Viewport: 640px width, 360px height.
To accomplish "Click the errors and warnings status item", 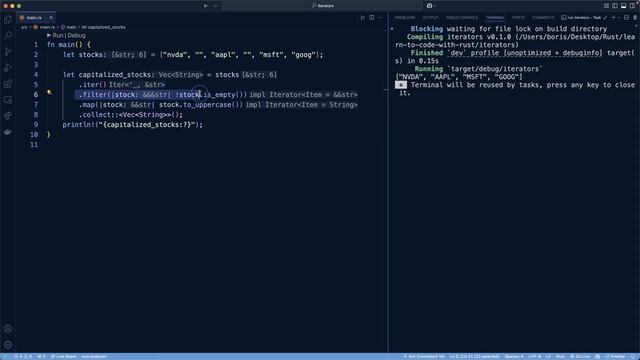I will point(23,356).
